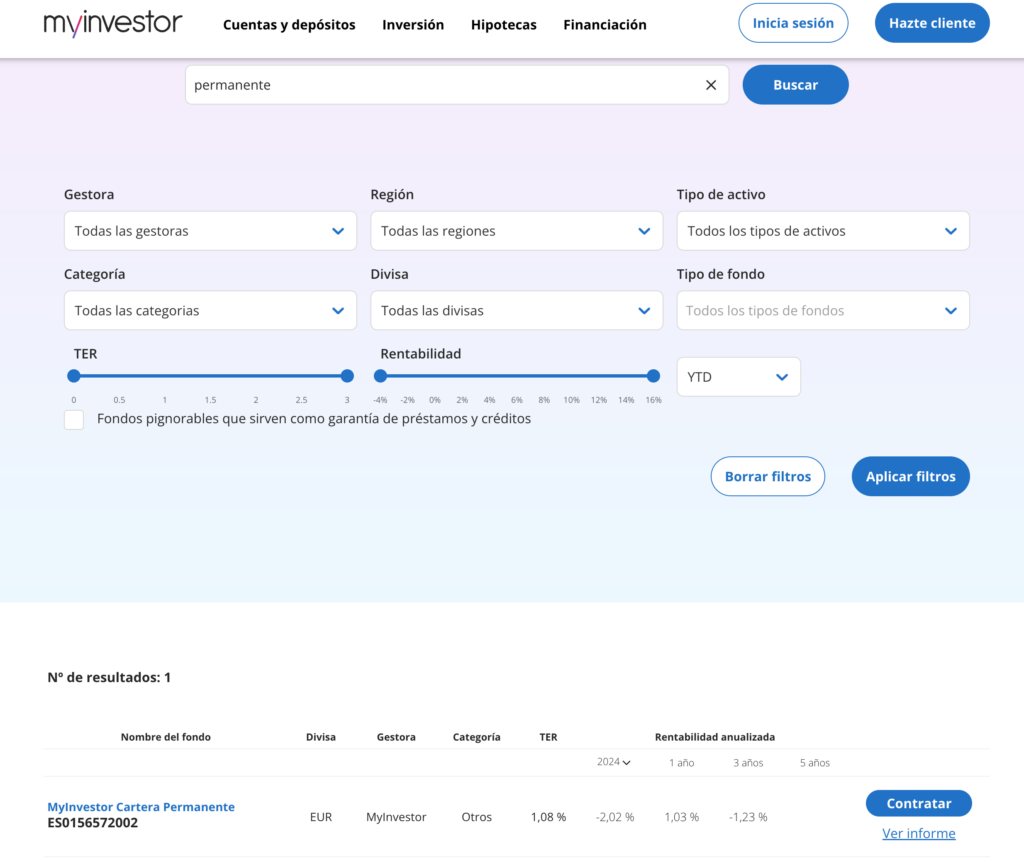Image resolution: width=1024 pixels, height=863 pixels.
Task: Click the 1 año return value 1,03 %
Action: click(682, 817)
